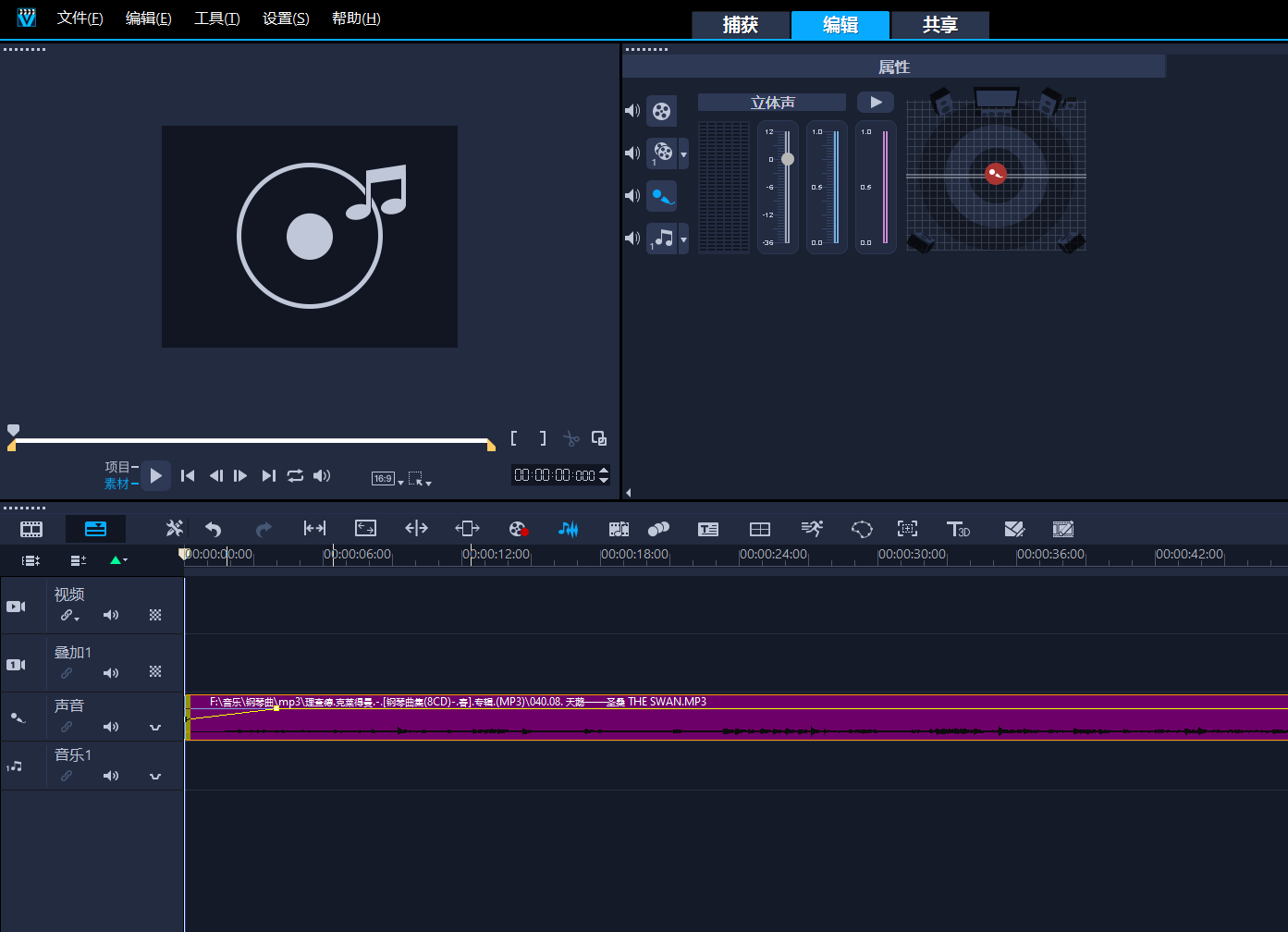Viewport: 1288px width, 932px height.
Task: Open the track manager add/remove icon
Action: pos(79,560)
